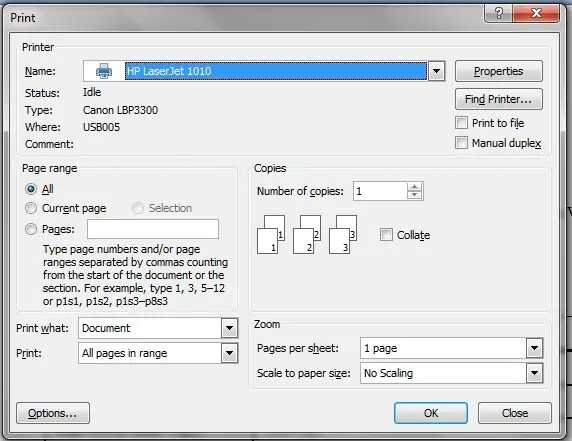Image resolution: width=572 pixels, height=441 pixels.
Task: Click the Find Printer button
Action: pyautogui.click(x=499, y=99)
